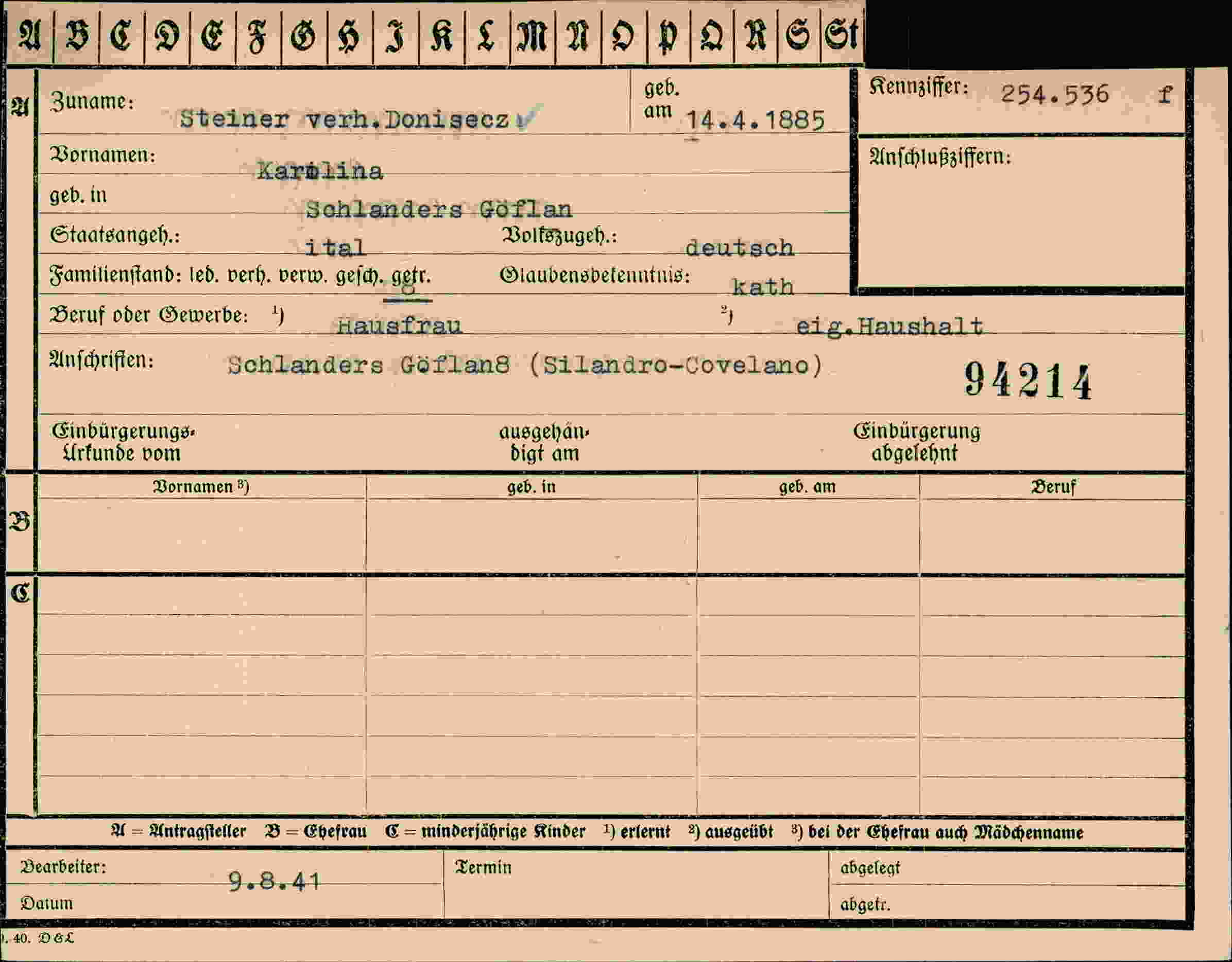Image resolution: width=1232 pixels, height=962 pixels.
Task: Click 'ausgehändigt am' label
Action: pos(544,442)
